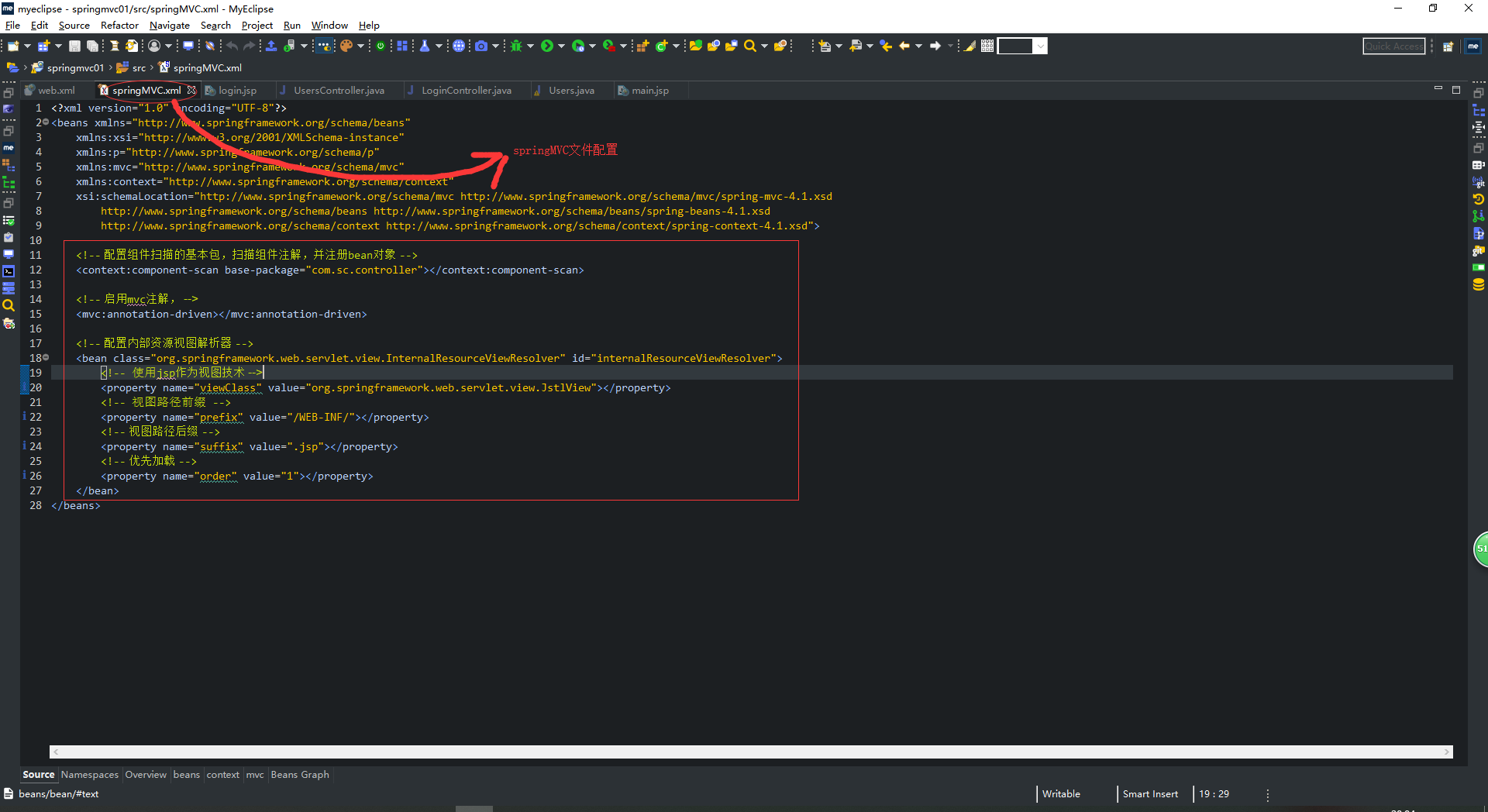1488x812 pixels.
Task: Click the blue flask icon
Action: 425,46
